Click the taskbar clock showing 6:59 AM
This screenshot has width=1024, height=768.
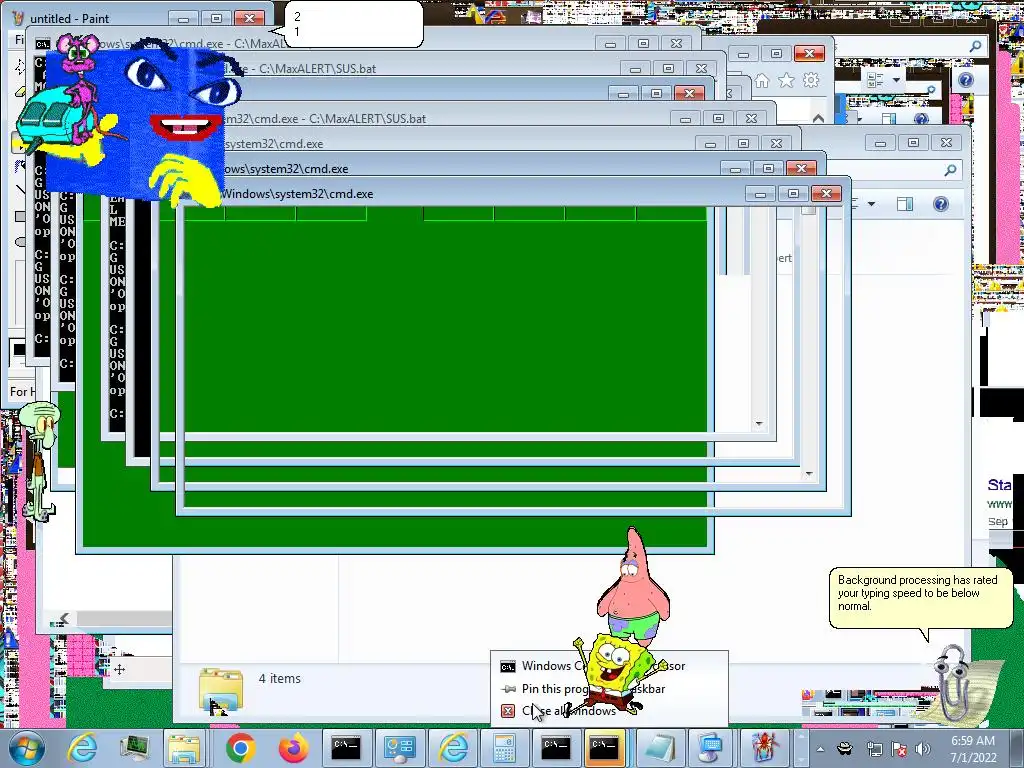[973, 749]
